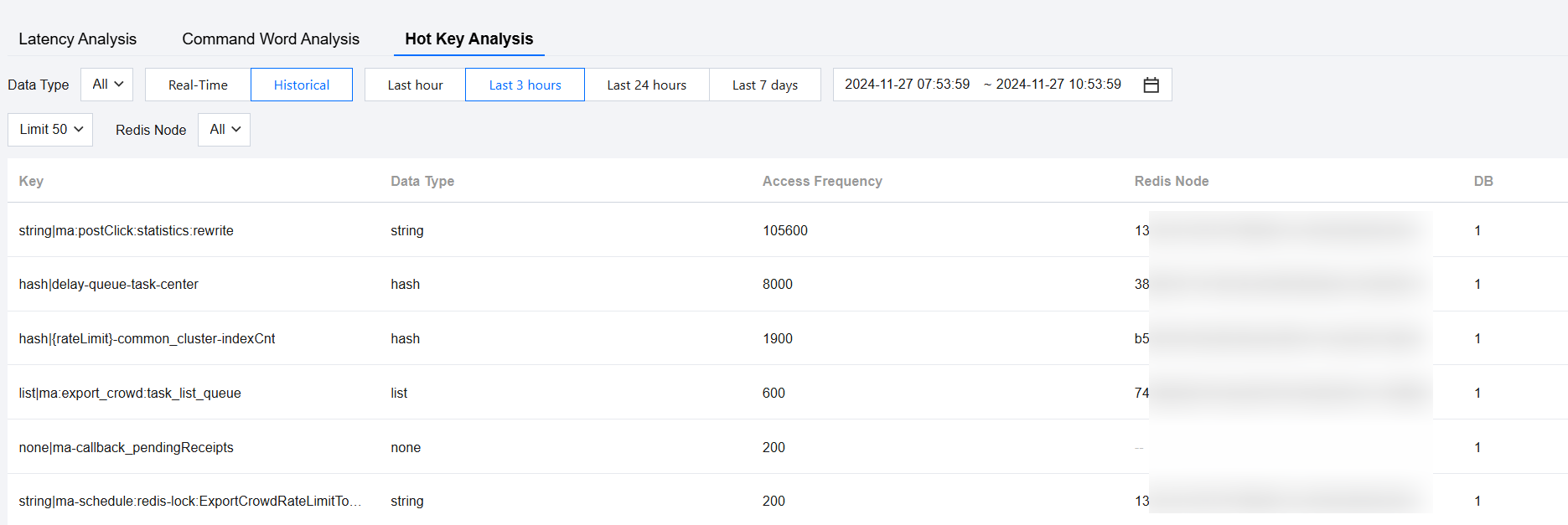Expand the Redis Node All dropdown

tap(224, 130)
